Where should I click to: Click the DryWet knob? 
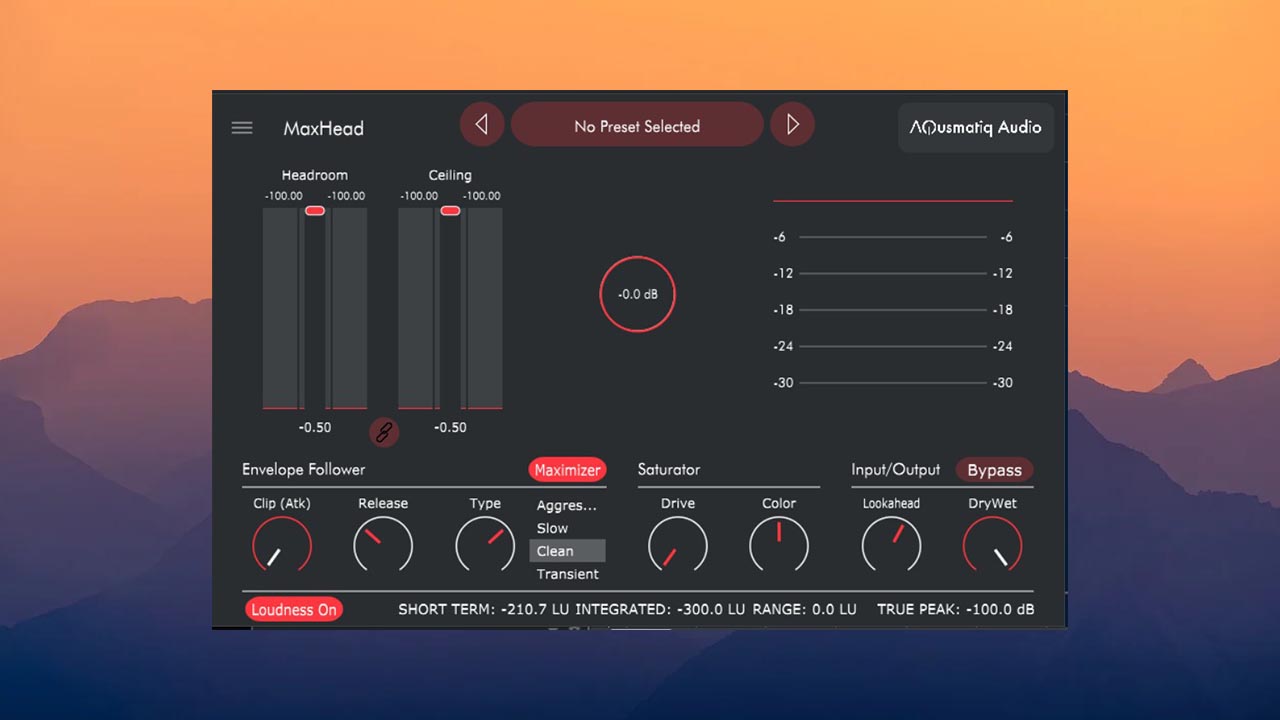click(x=992, y=545)
